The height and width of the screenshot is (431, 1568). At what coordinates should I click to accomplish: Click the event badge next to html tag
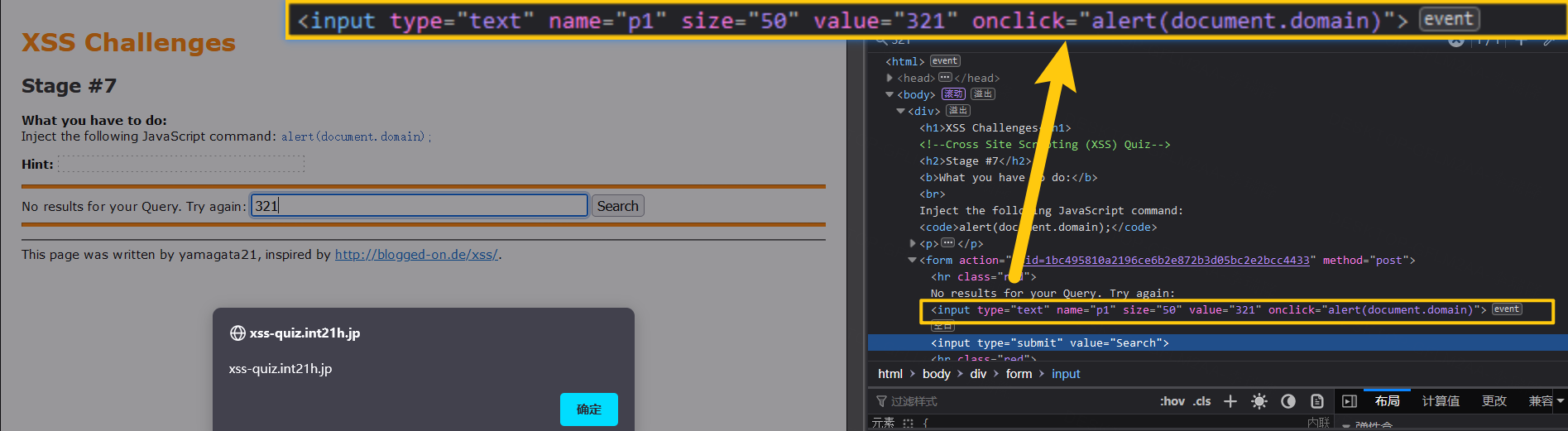[944, 61]
